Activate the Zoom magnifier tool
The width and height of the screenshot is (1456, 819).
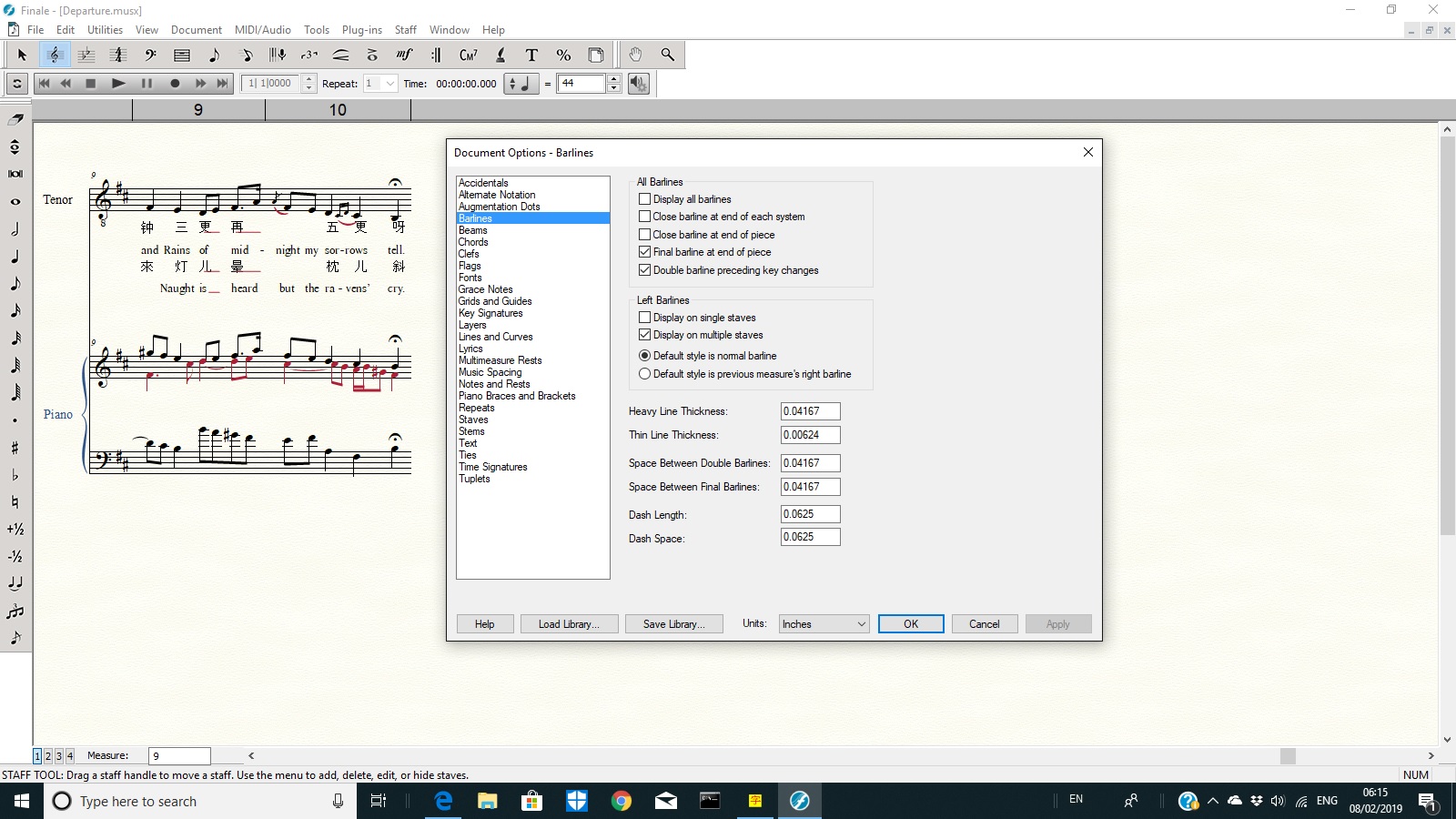tap(668, 56)
